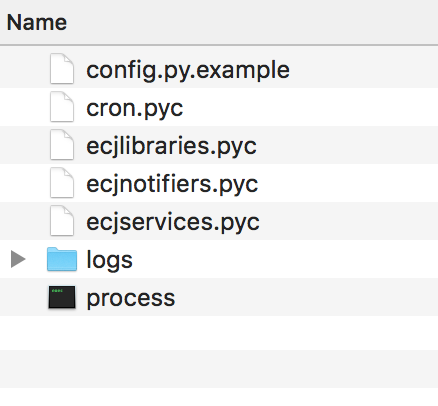Click the ecjservices.pyc document icon
The height and width of the screenshot is (406, 438).
(62, 221)
